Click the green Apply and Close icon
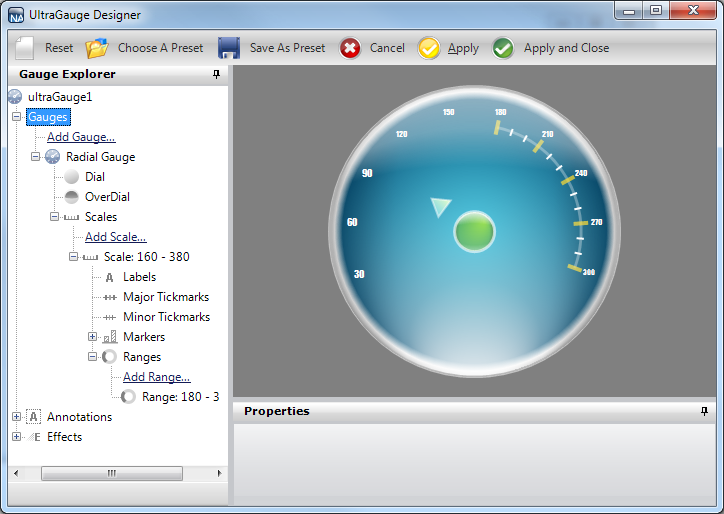The height and width of the screenshot is (514, 724). pyautogui.click(x=504, y=48)
